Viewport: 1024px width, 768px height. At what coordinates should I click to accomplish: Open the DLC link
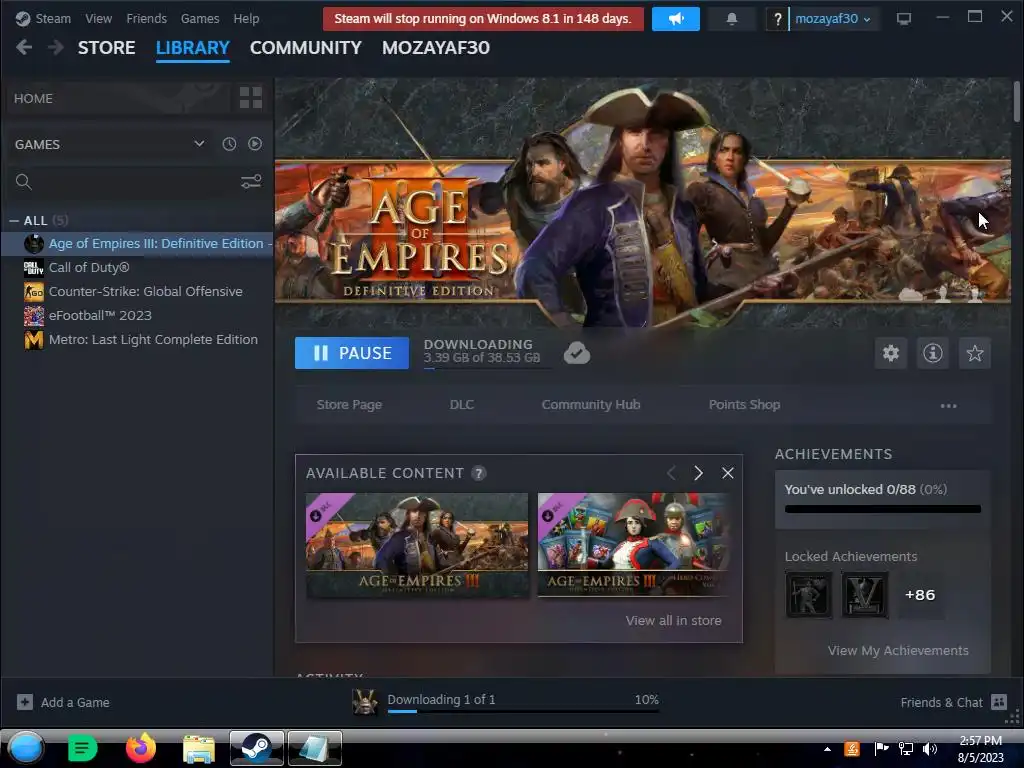462,405
